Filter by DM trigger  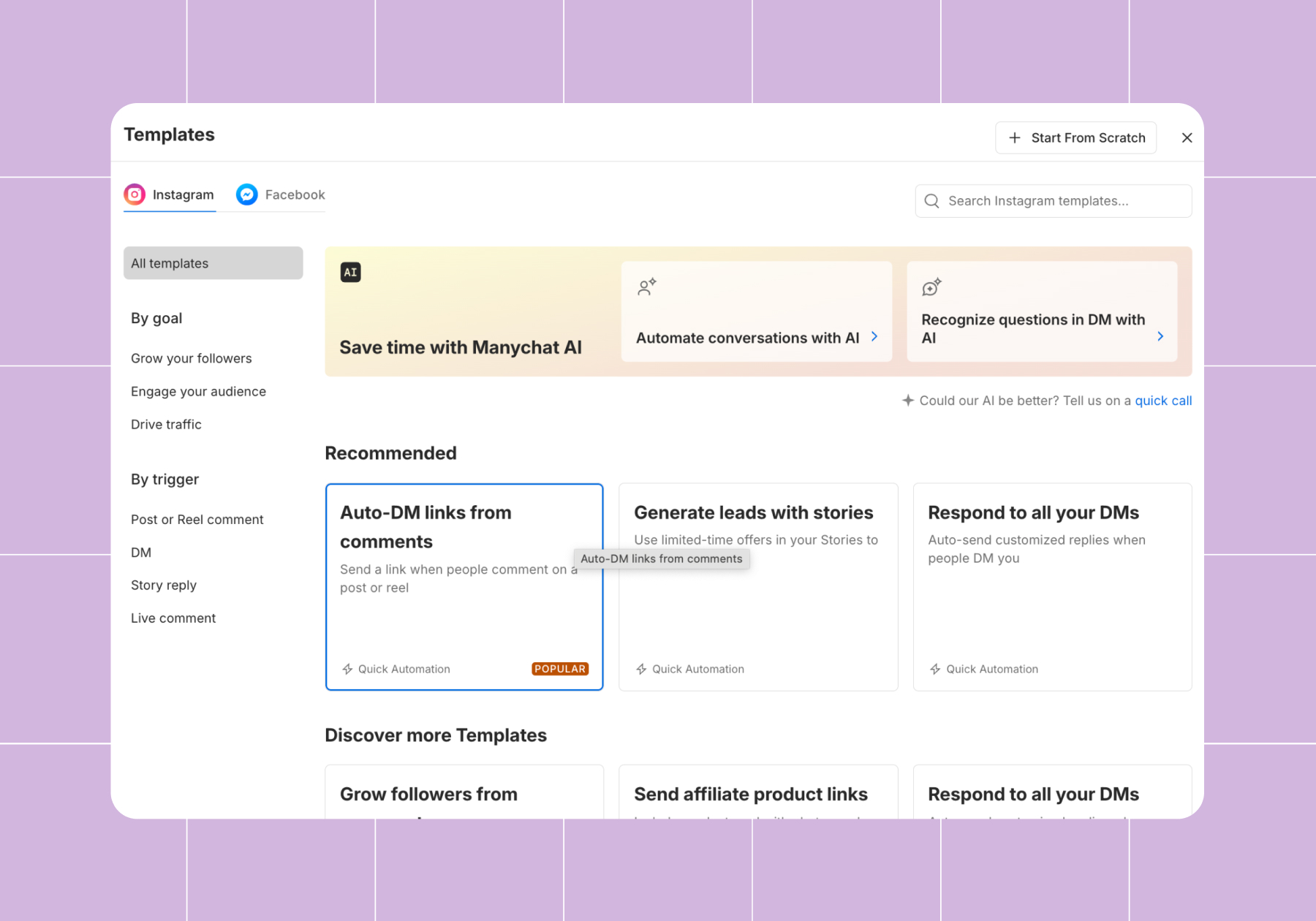point(141,552)
